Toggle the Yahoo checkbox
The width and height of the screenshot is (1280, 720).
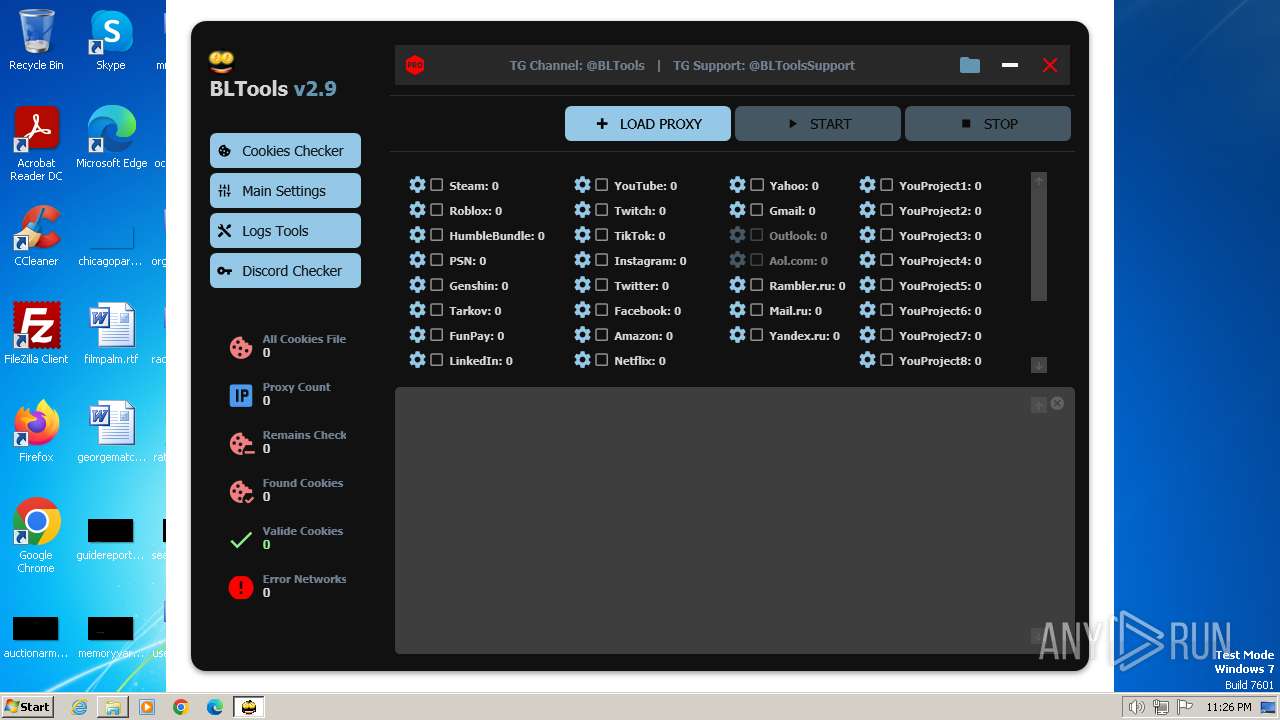click(x=757, y=185)
